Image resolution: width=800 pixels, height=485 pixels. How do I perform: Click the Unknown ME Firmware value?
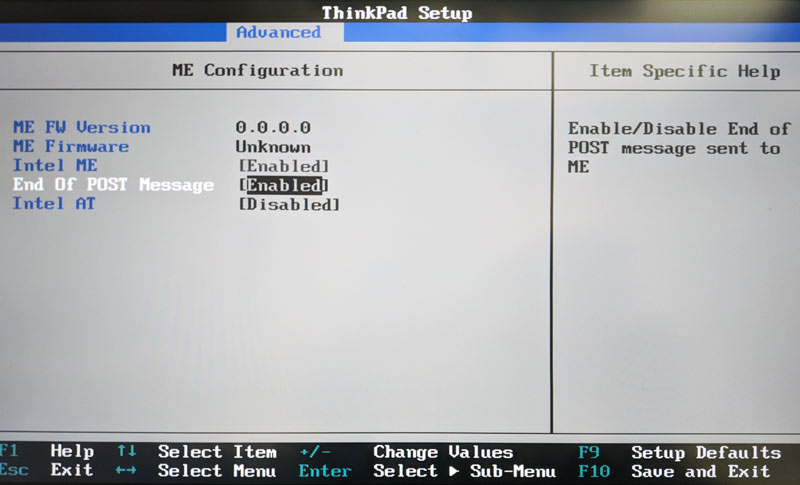[273, 147]
